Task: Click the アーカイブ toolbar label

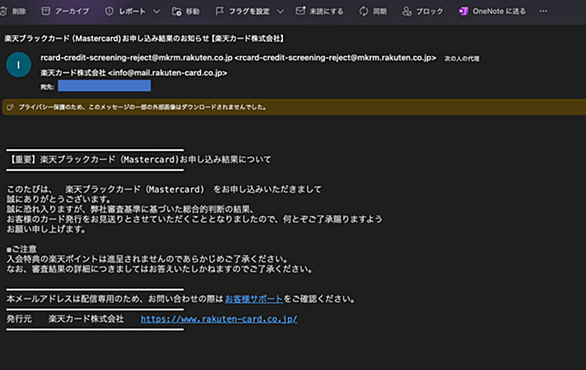Action: click(x=72, y=11)
